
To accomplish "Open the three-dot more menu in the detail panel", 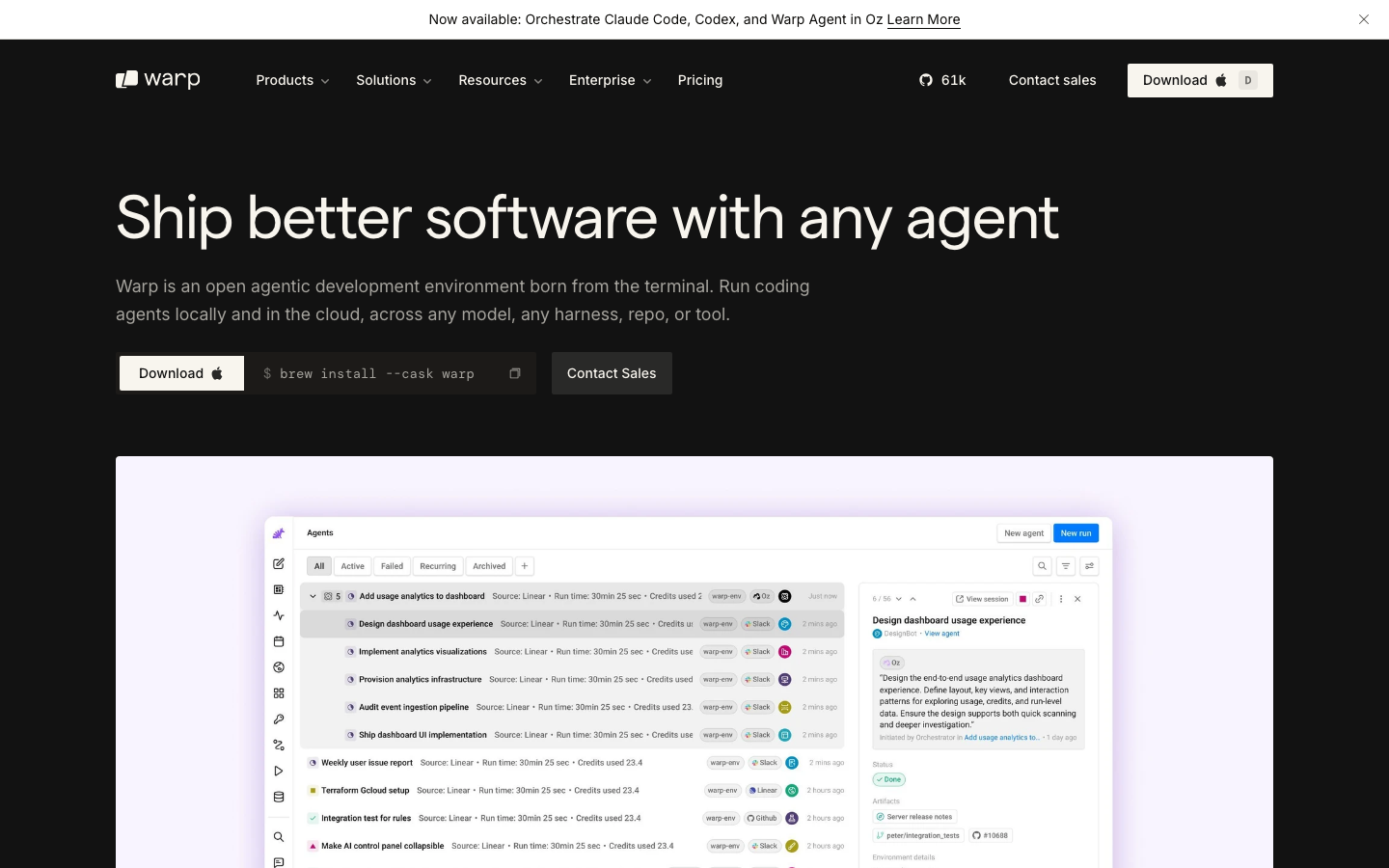I will 1061,599.
